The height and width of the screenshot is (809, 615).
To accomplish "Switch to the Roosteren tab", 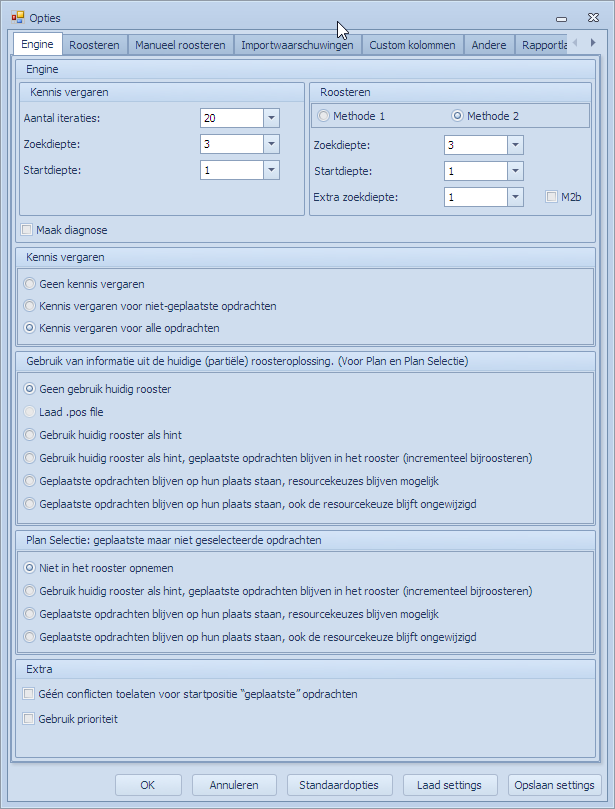I will click(x=94, y=45).
